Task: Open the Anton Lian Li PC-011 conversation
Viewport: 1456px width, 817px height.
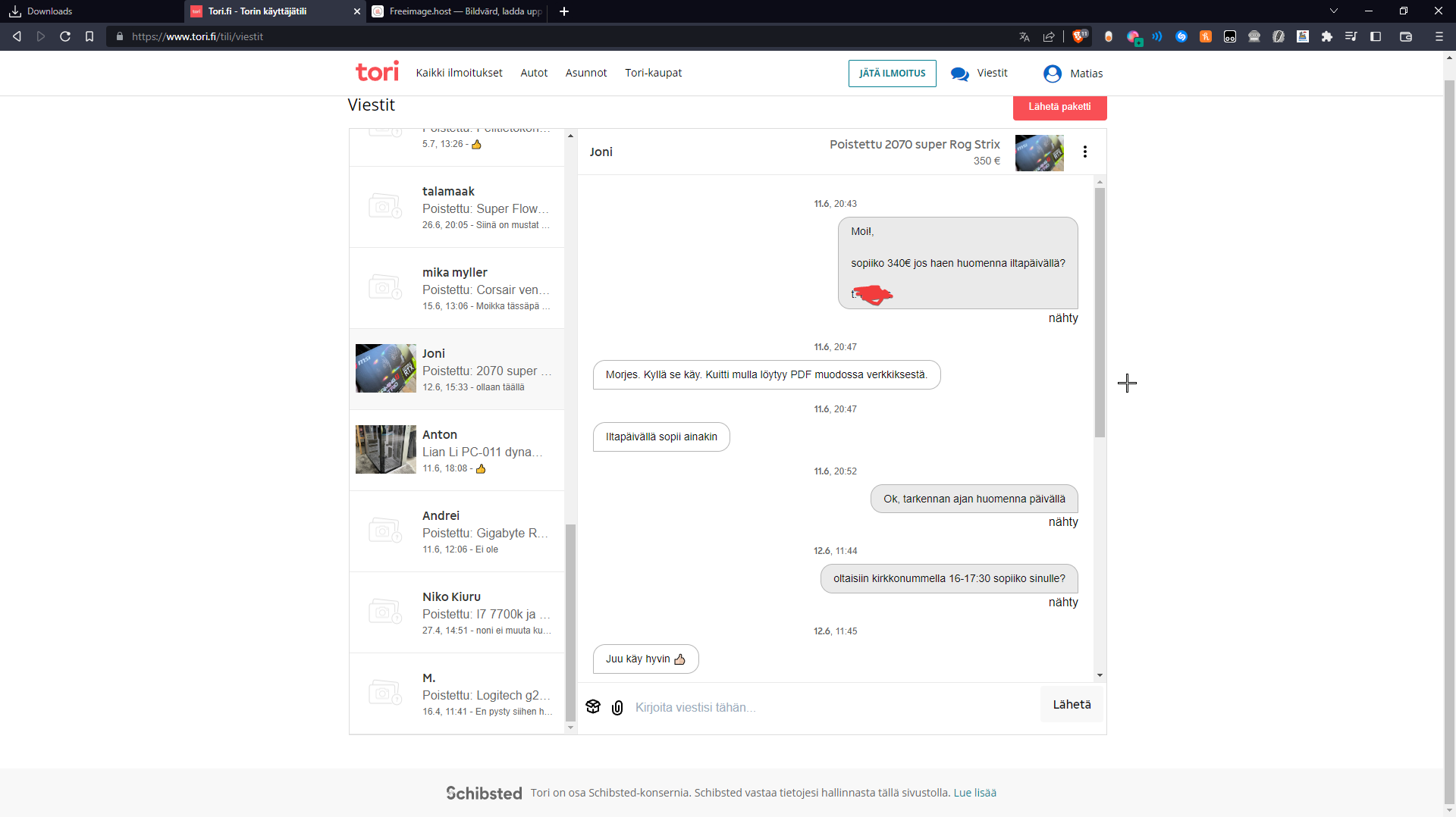Action: pos(457,450)
